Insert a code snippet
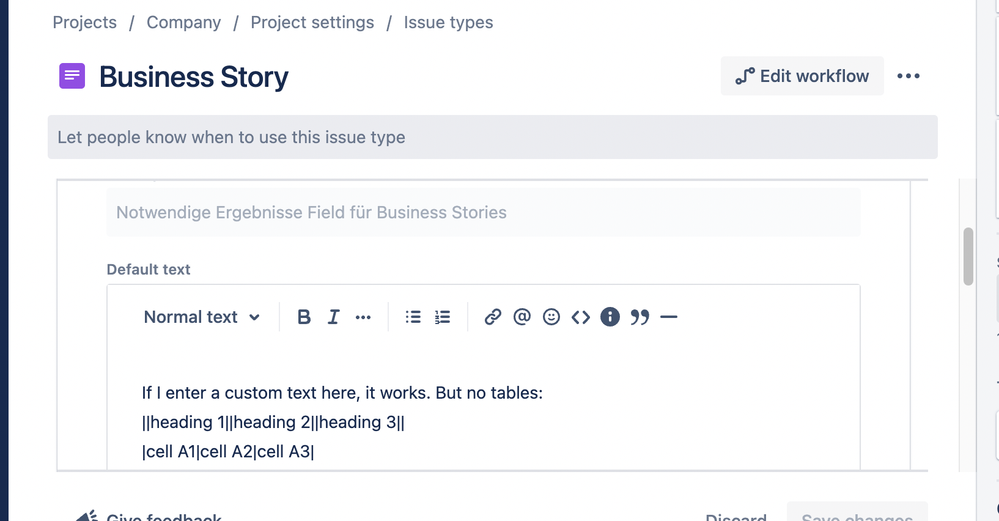Image resolution: width=999 pixels, height=521 pixels. click(580, 317)
